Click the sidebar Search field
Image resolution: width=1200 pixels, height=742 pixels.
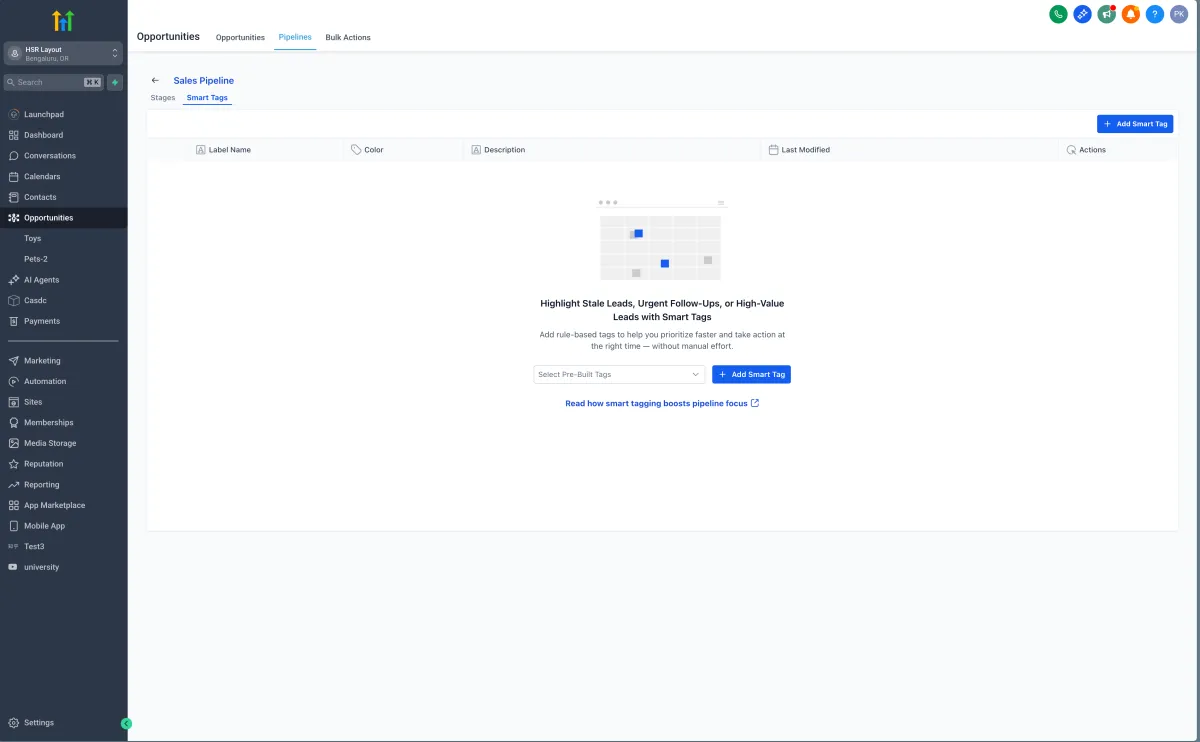pos(54,82)
